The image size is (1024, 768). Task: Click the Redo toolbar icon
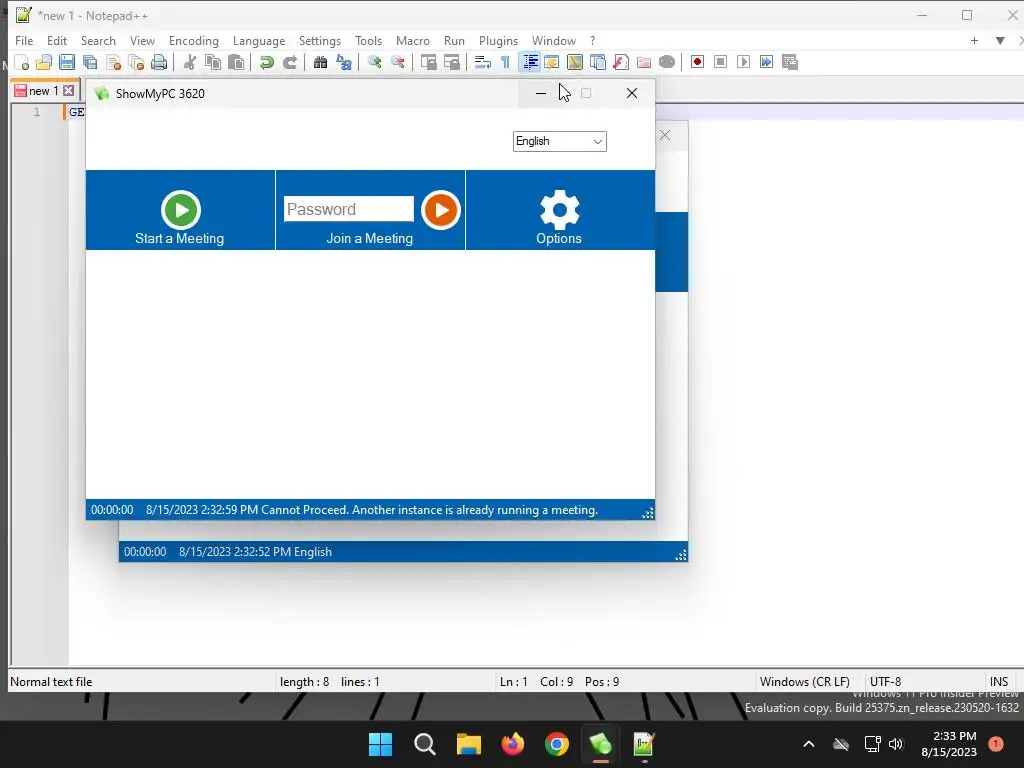289,63
